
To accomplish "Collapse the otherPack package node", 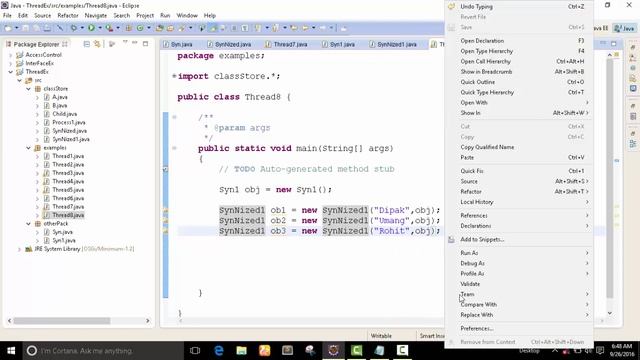I will click(x=29, y=224).
